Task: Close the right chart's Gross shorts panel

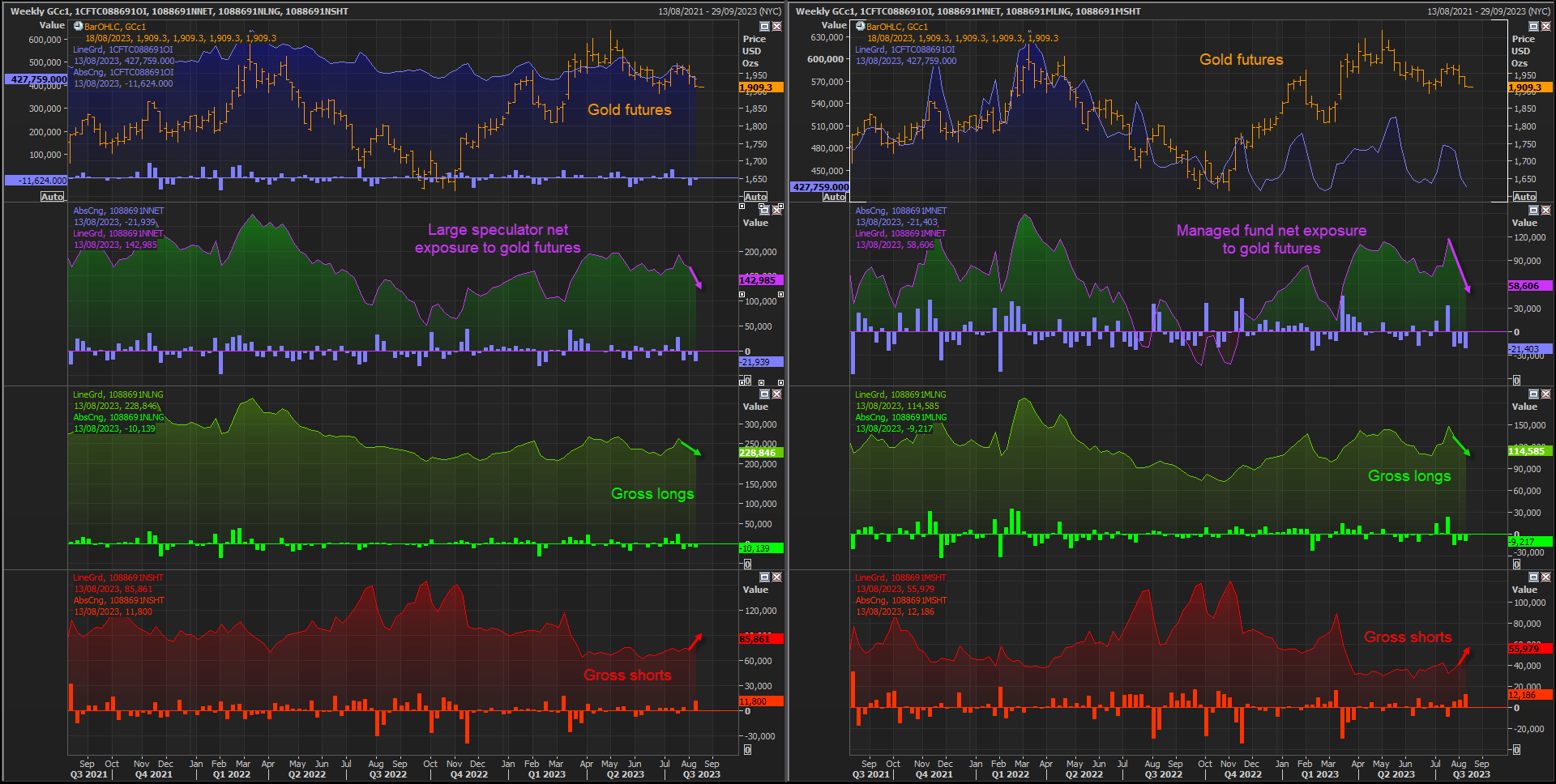Action: point(1545,577)
